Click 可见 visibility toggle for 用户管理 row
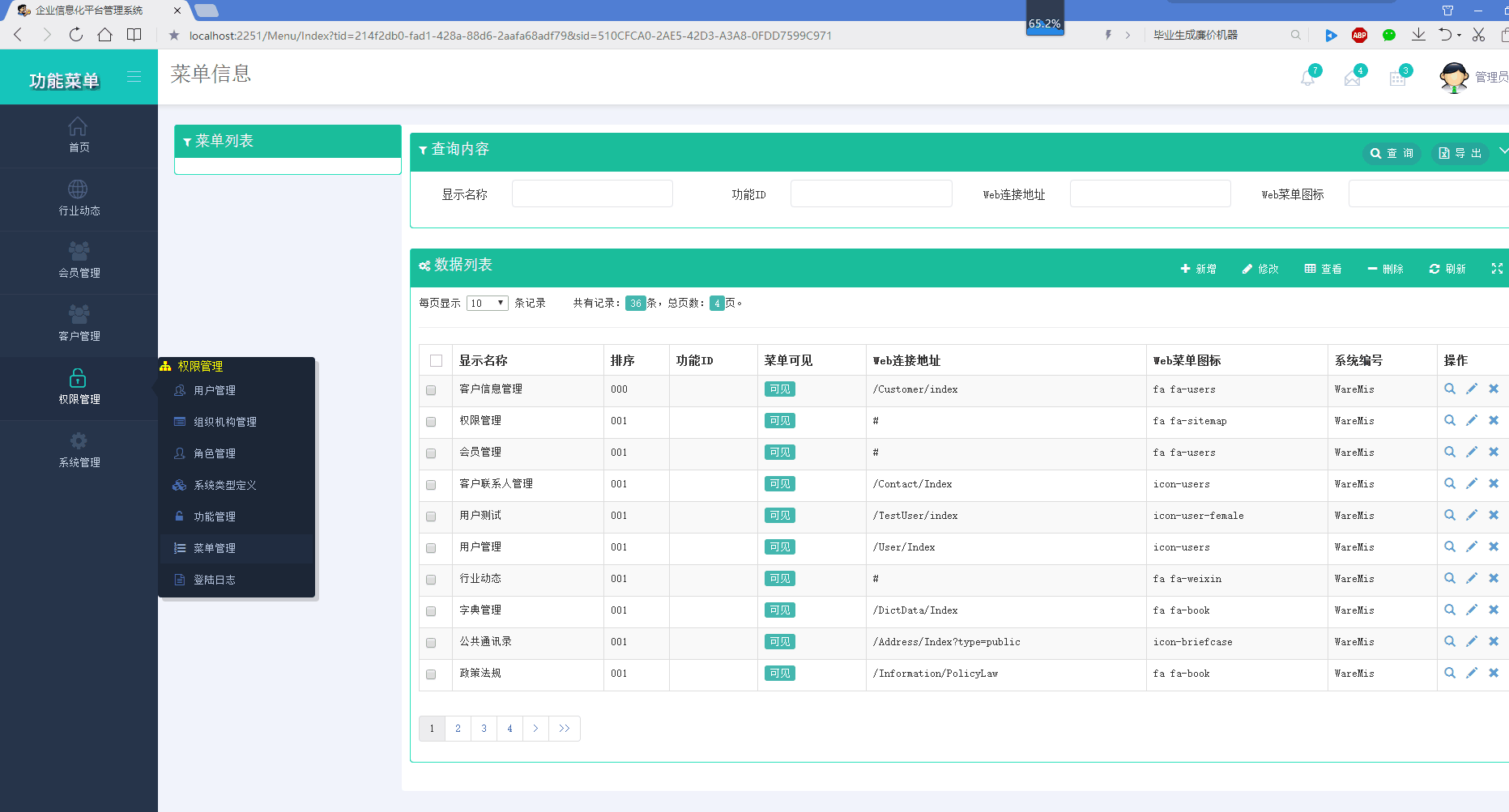 (x=778, y=546)
